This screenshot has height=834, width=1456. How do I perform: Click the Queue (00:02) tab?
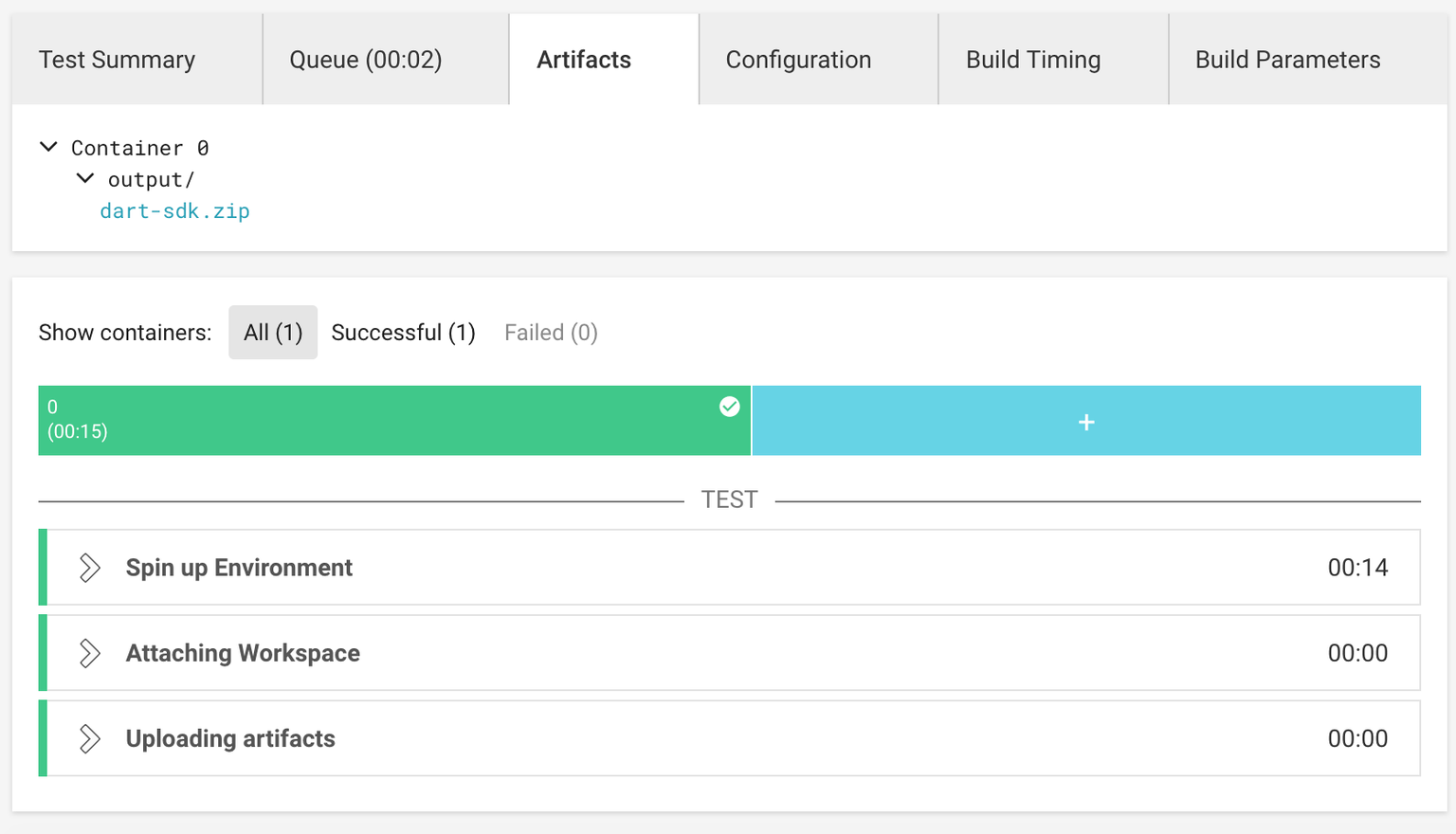[x=365, y=59]
